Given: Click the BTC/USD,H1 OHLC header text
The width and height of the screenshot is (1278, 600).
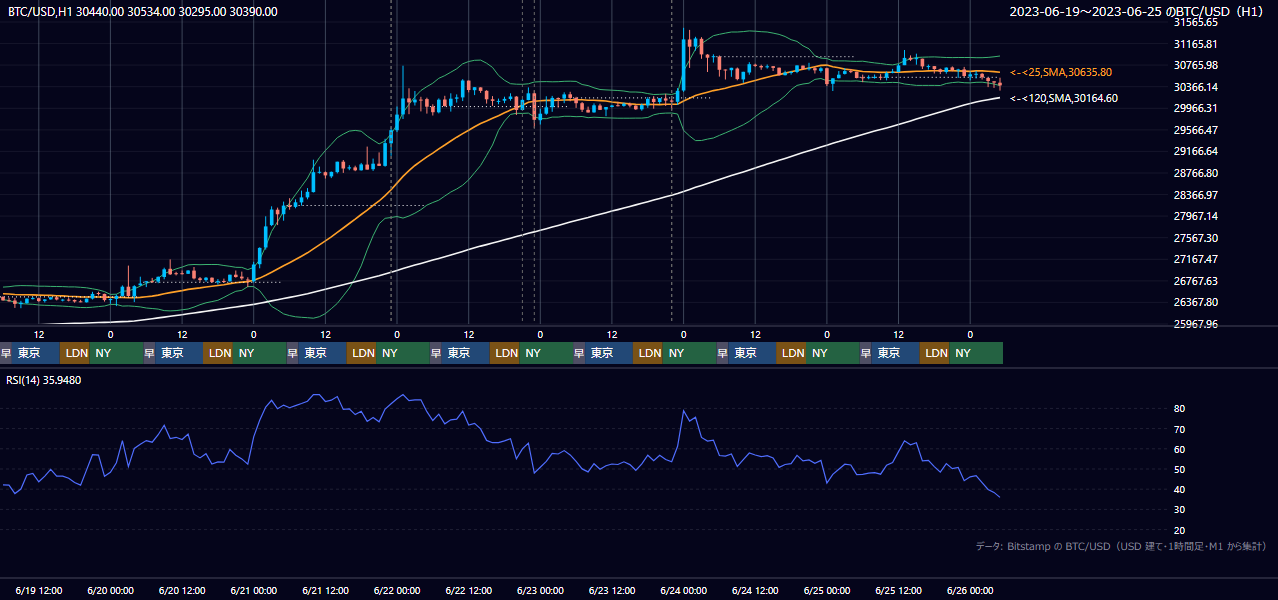Looking at the screenshot, I should click(143, 11).
